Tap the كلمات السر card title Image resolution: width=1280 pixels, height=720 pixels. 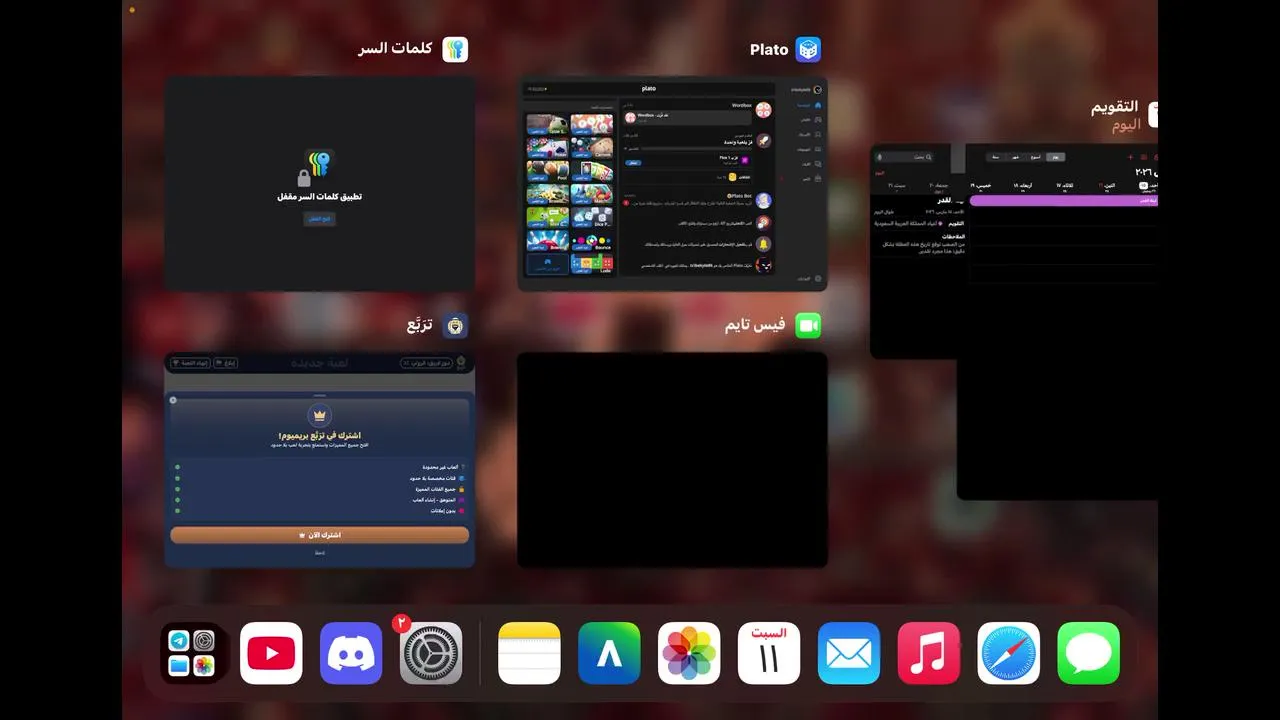[x=395, y=49]
